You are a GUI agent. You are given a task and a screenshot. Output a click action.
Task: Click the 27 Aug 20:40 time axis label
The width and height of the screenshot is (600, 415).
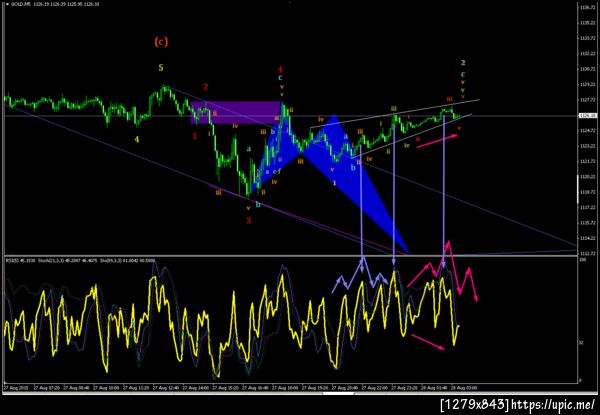tap(345, 387)
